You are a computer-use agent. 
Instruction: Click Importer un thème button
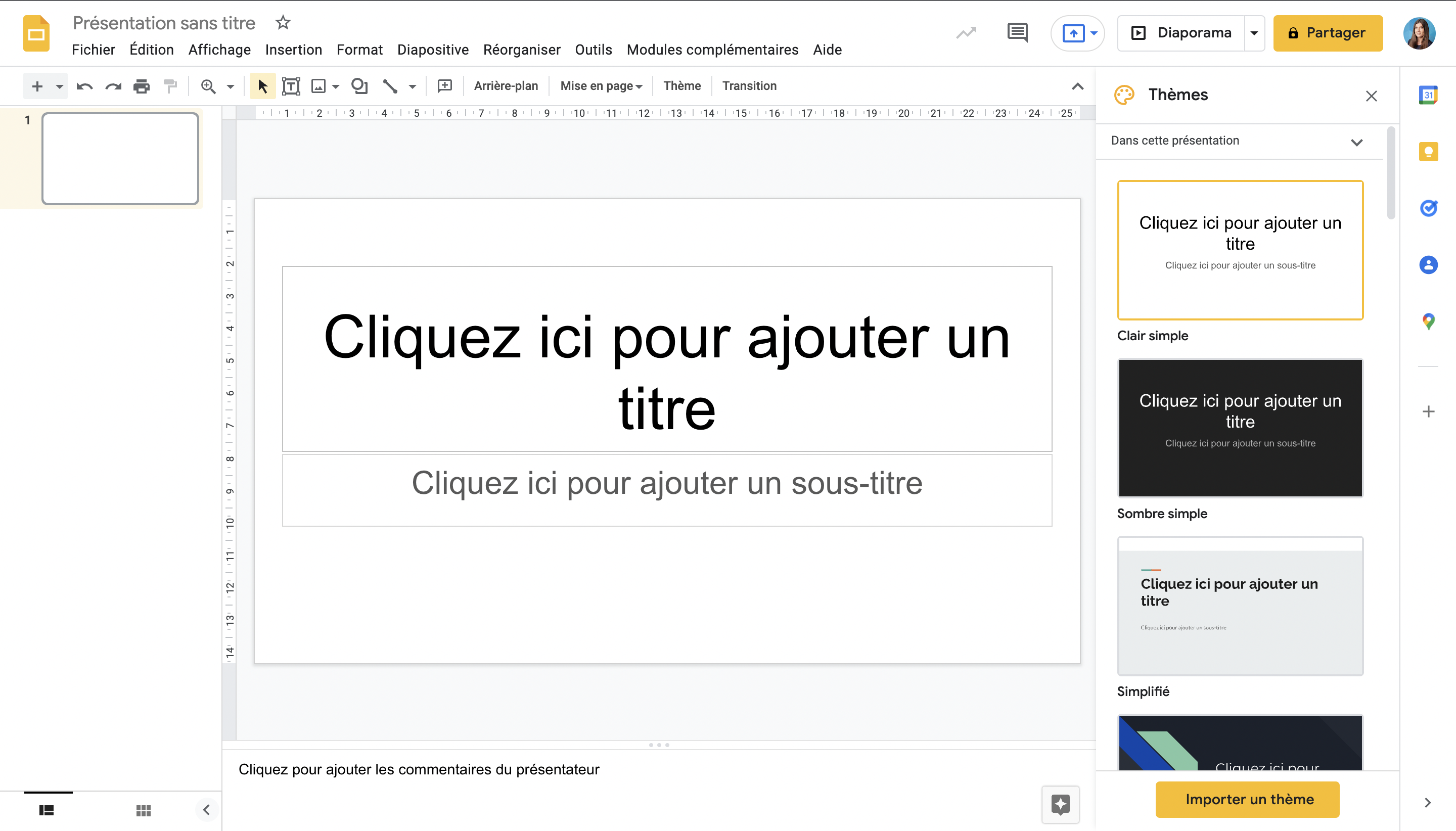(1248, 799)
